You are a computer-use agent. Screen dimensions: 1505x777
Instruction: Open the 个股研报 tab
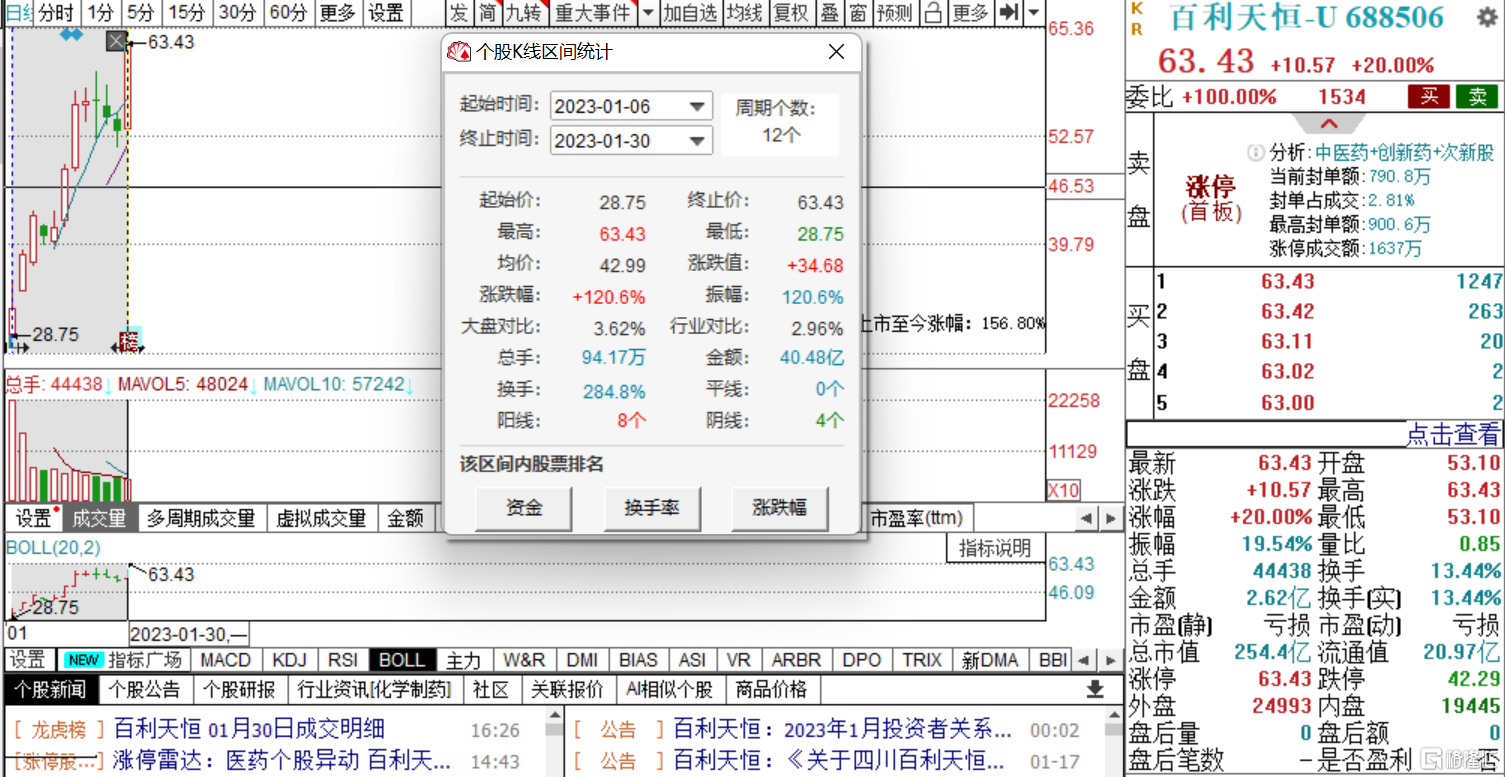(x=239, y=689)
